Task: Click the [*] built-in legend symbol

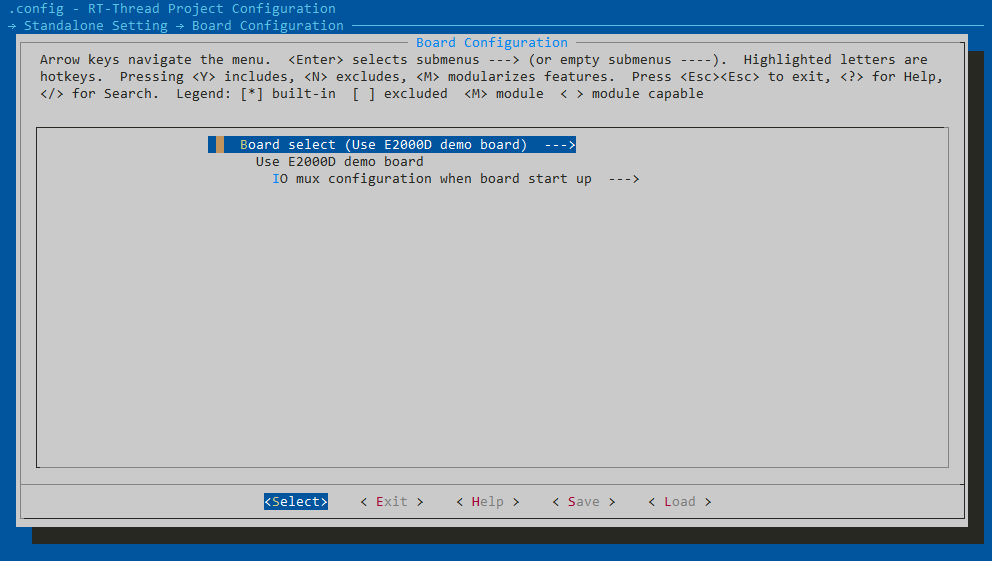Action: point(251,94)
